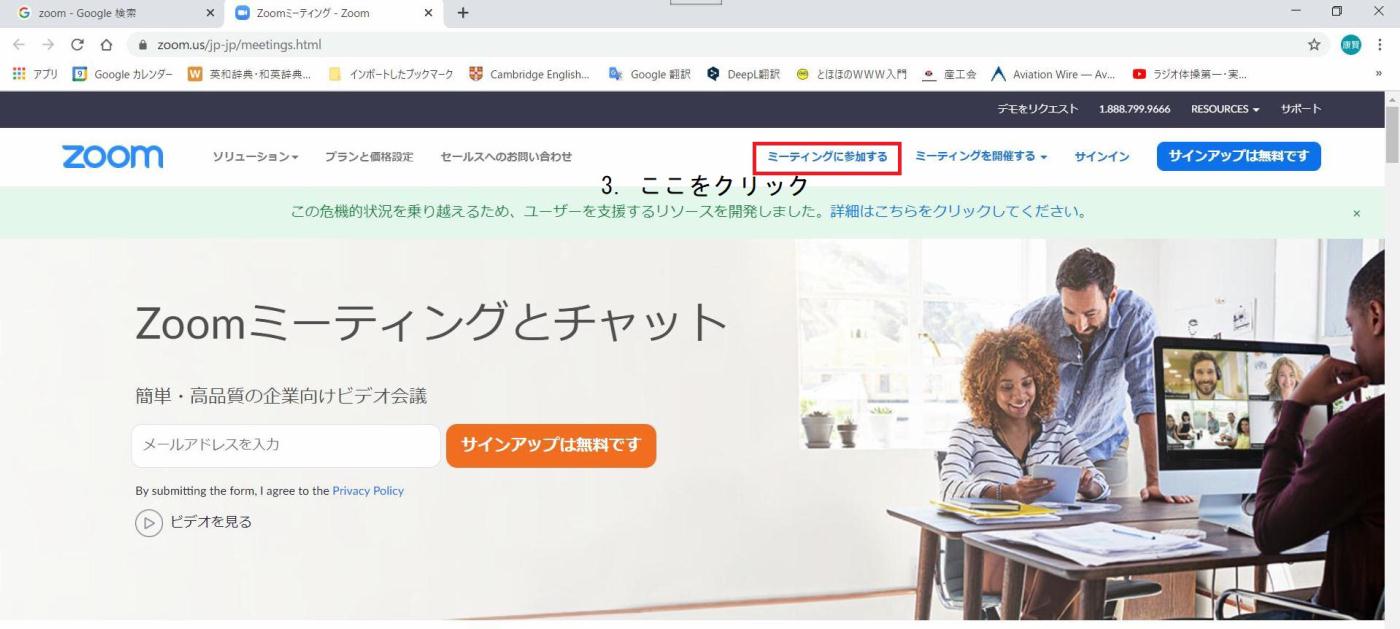Click the Zoom logo in header

[112, 156]
